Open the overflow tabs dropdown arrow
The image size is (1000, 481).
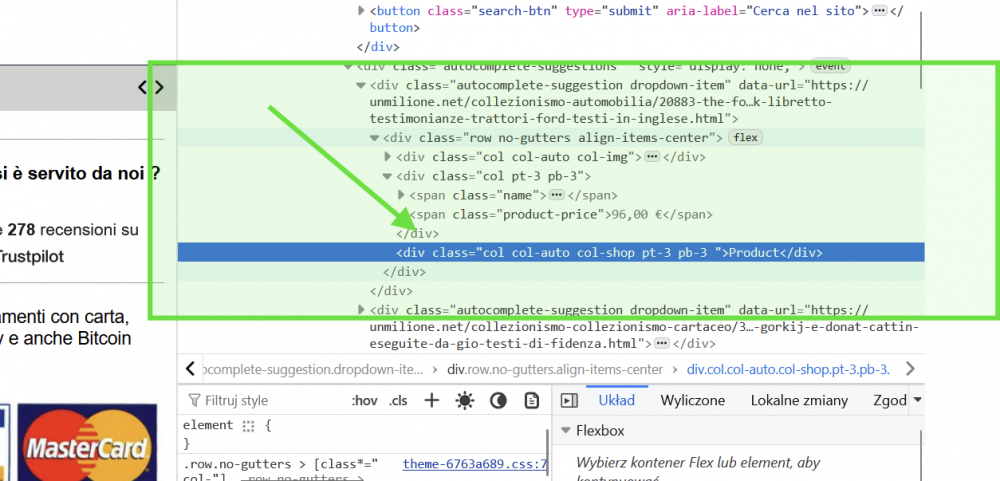[x=918, y=400]
